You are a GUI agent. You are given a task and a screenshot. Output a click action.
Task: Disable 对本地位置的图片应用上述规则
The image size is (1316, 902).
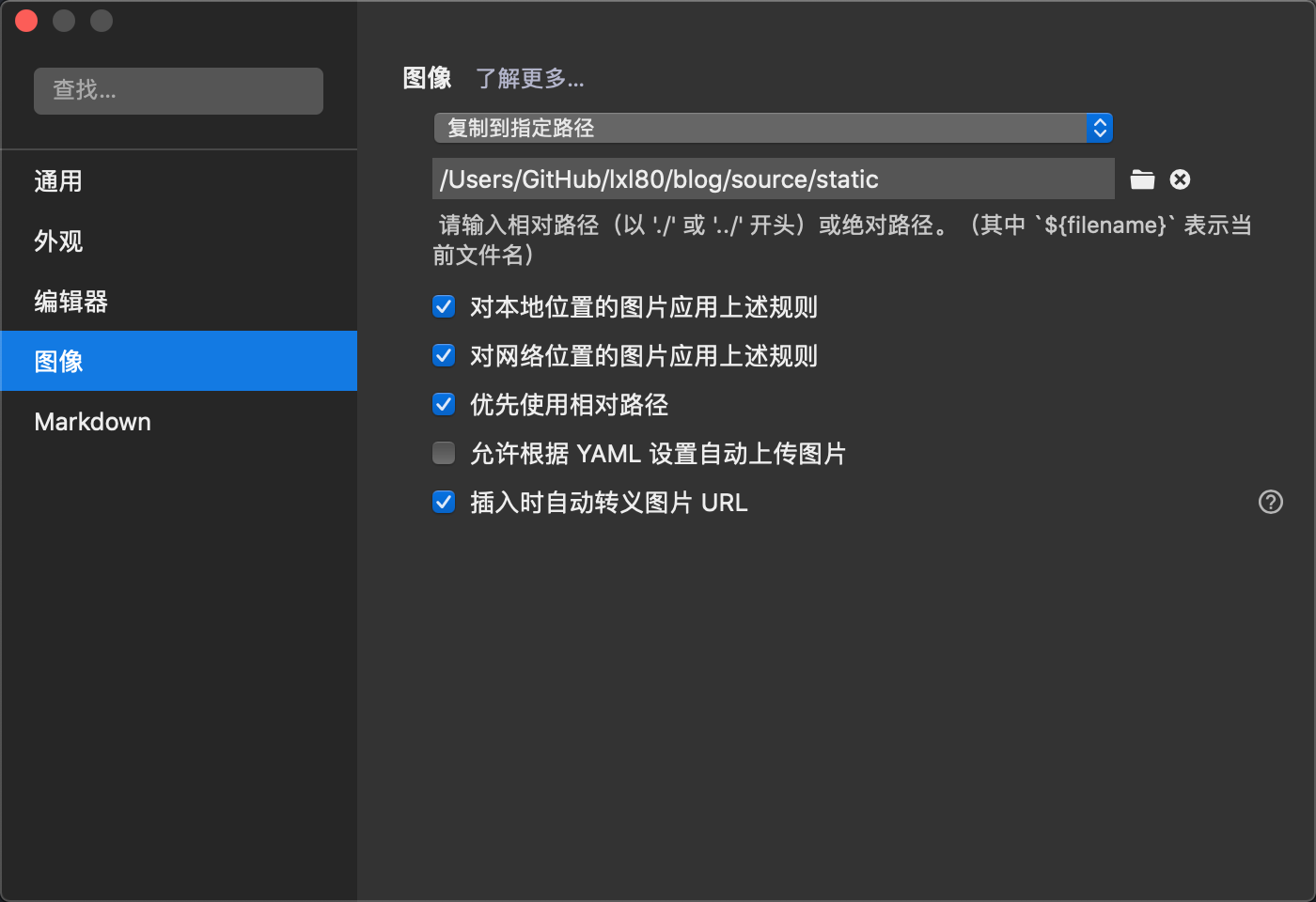(x=444, y=306)
